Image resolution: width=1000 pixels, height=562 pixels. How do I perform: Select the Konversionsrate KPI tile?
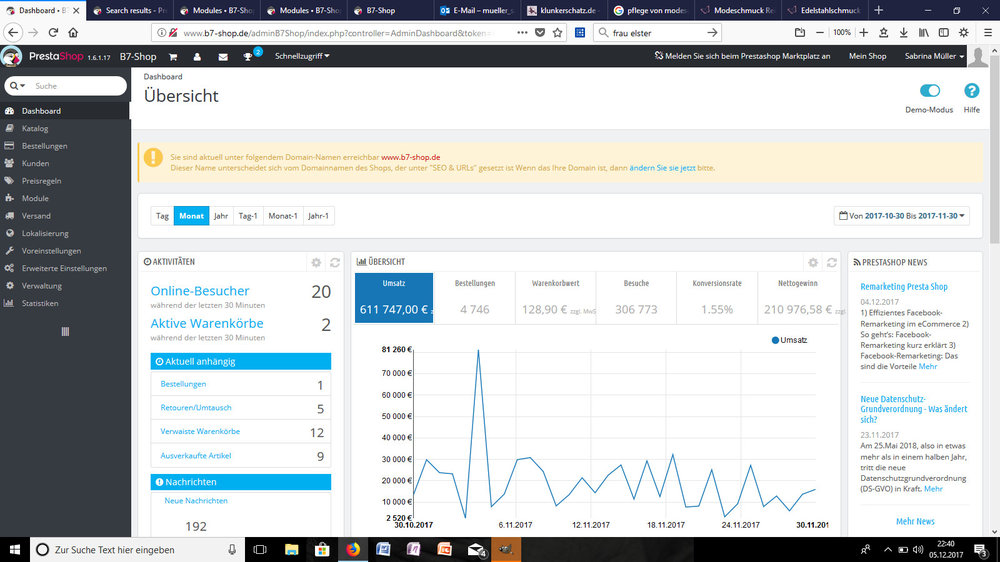click(717, 298)
